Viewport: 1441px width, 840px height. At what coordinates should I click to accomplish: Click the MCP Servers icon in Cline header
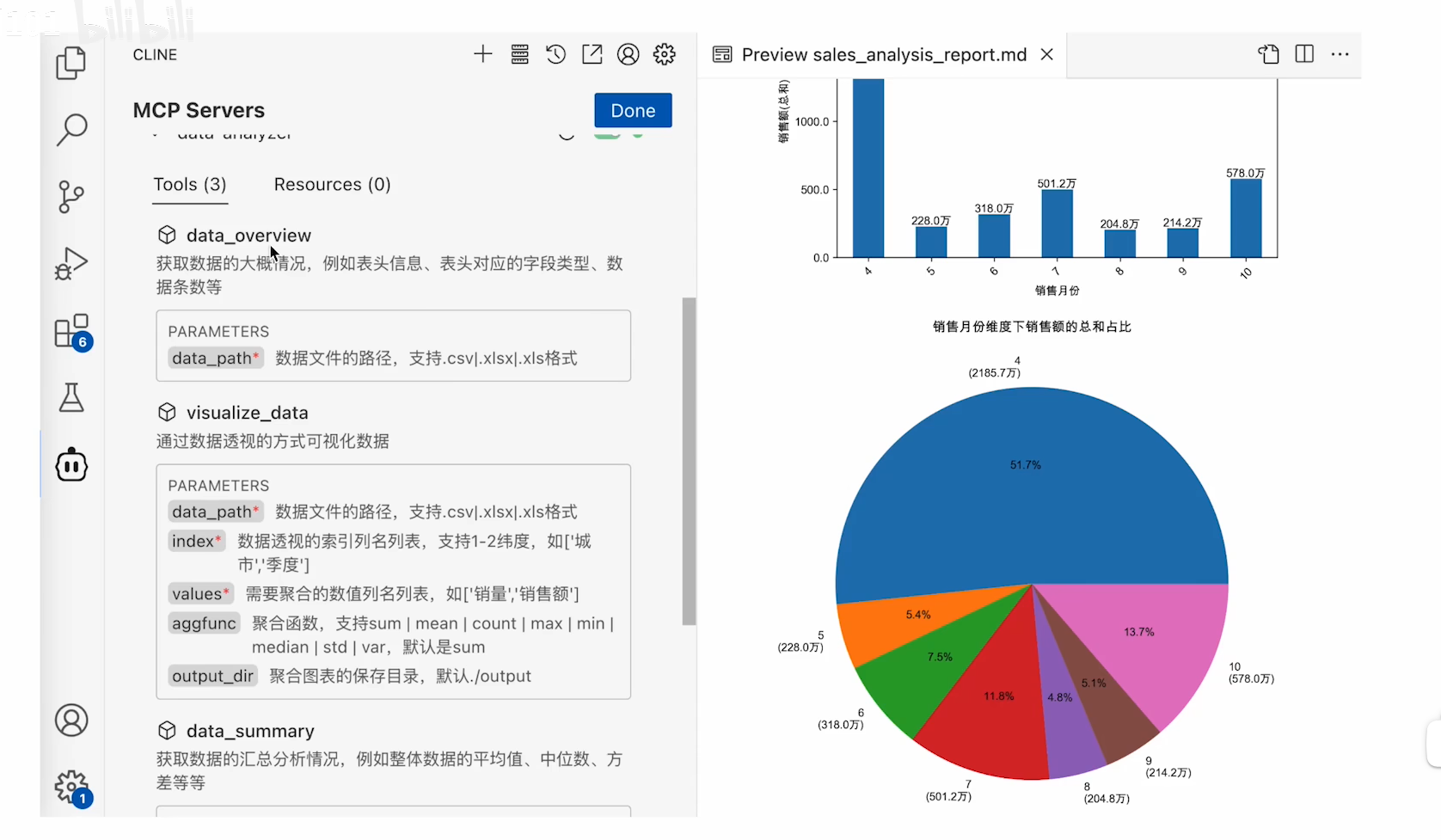tap(519, 54)
